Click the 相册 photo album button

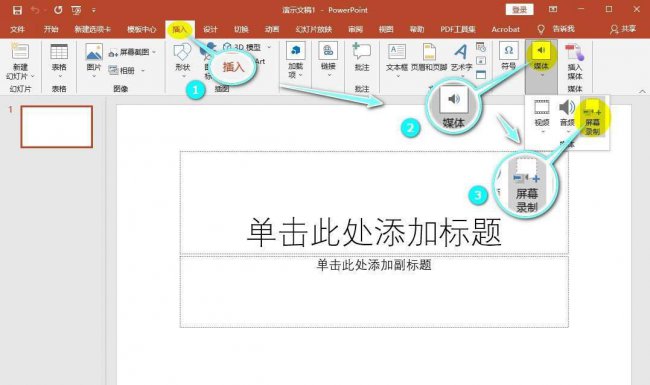(x=122, y=70)
